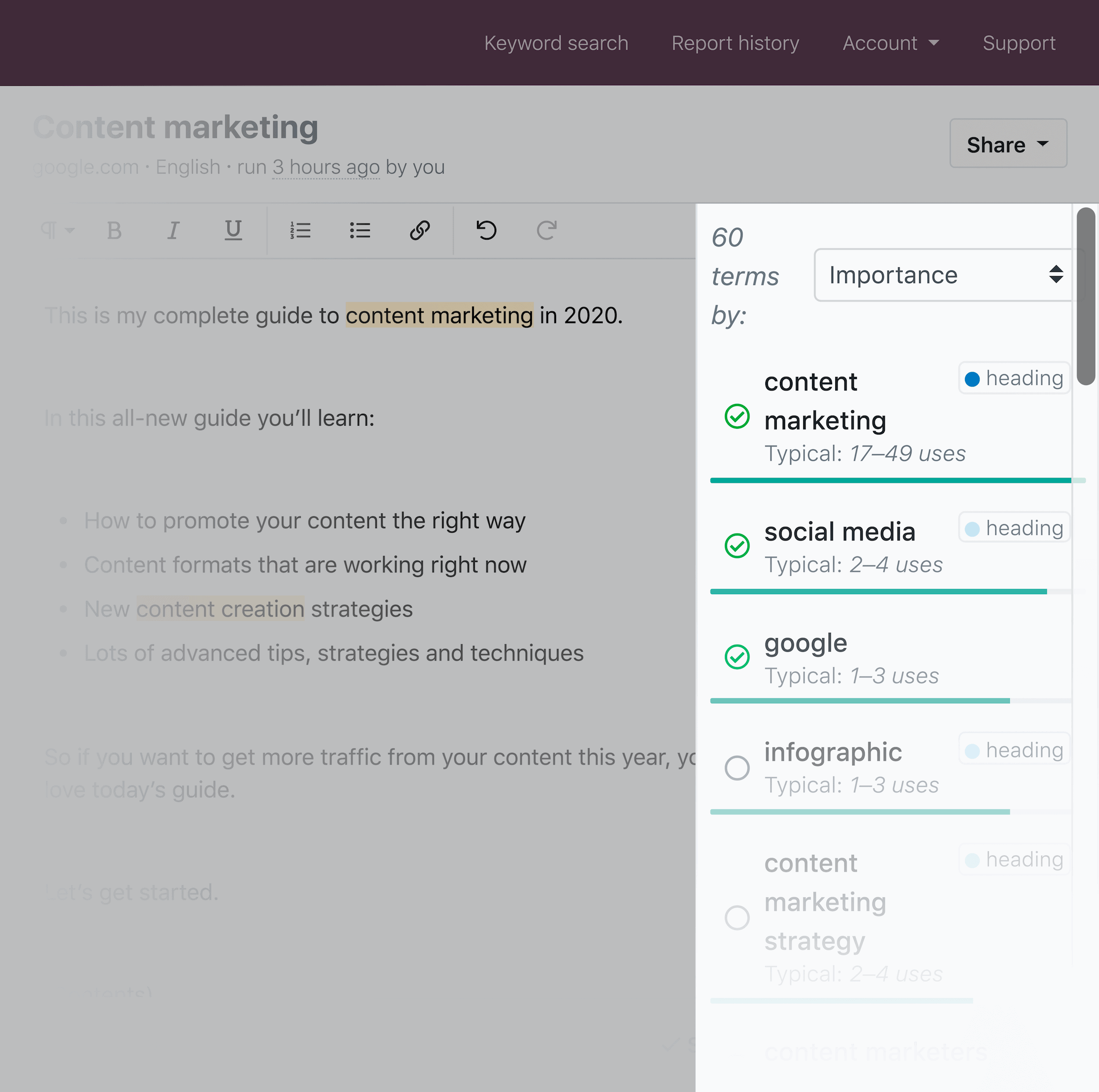Click bullet 'Lots of advanced tips, strategies and techniques'
The width and height of the screenshot is (1099, 1092).
pos(333,653)
